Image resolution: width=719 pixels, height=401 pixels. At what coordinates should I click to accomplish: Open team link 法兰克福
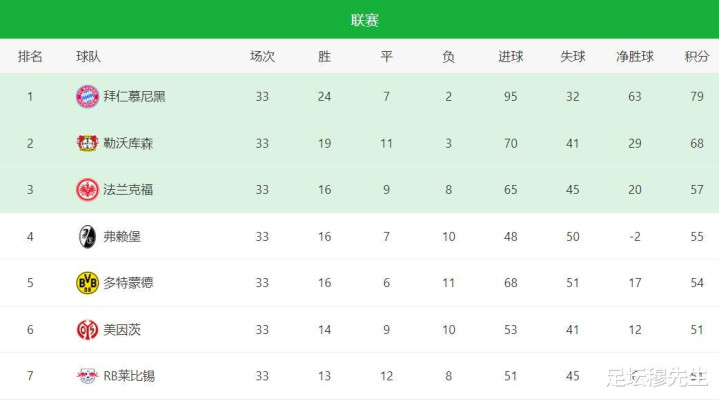(128, 190)
